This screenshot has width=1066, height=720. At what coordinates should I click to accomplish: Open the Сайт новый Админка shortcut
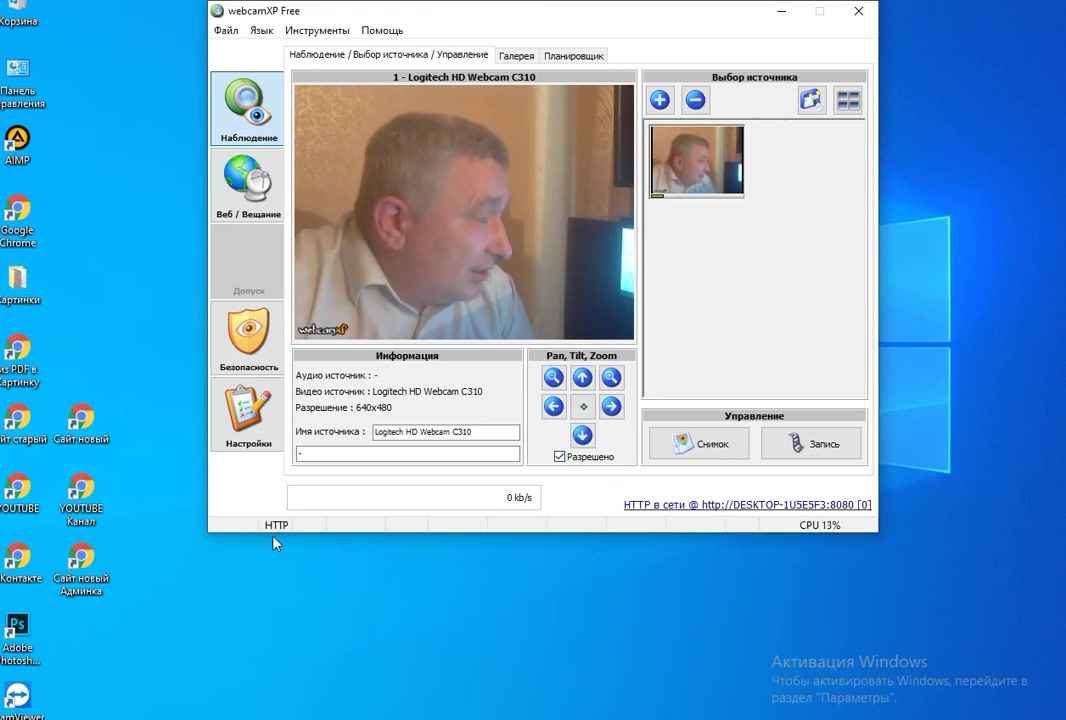click(x=81, y=570)
